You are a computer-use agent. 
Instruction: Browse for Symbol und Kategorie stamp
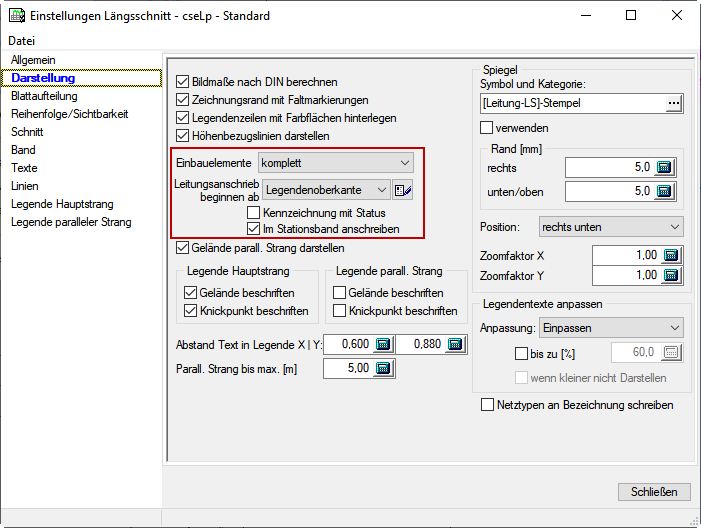click(x=673, y=103)
